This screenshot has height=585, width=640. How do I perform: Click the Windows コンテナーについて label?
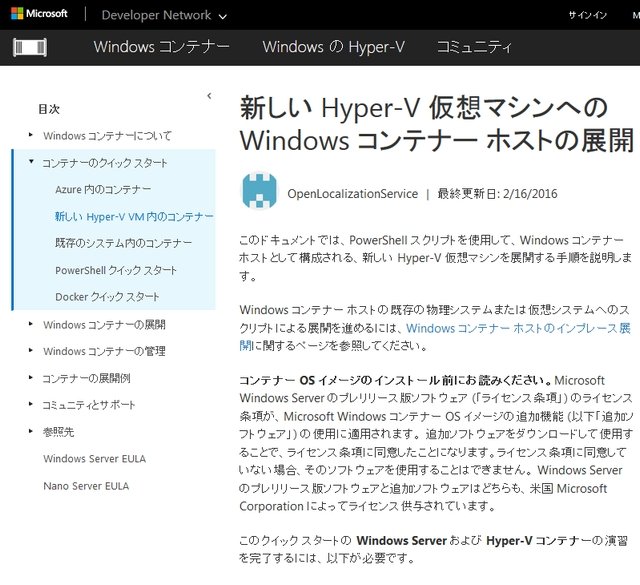click(x=107, y=136)
